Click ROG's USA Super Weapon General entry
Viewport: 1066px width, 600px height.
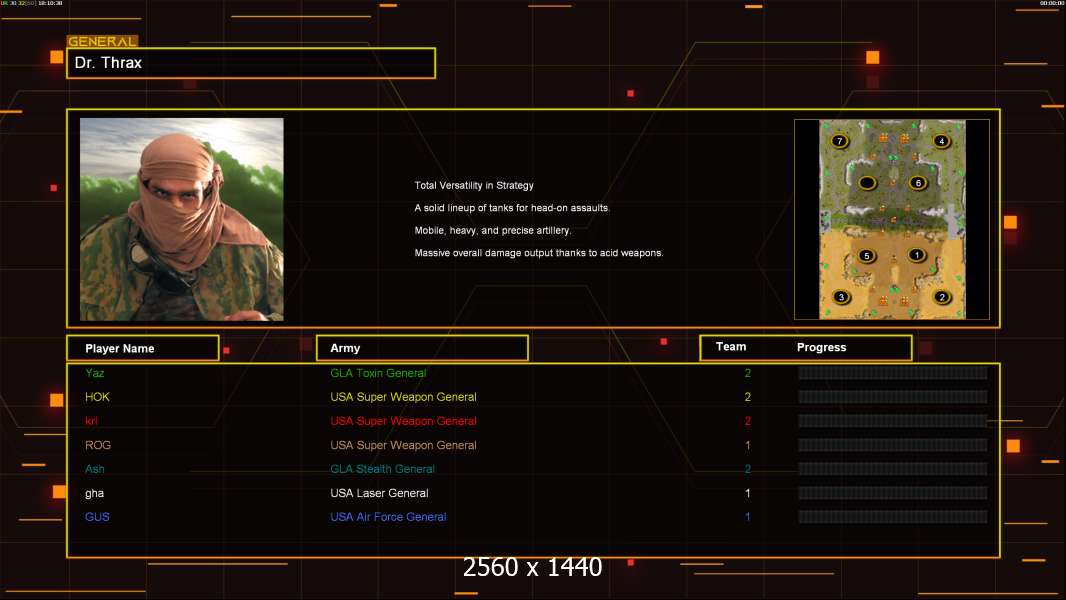pyautogui.click(x=403, y=445)
